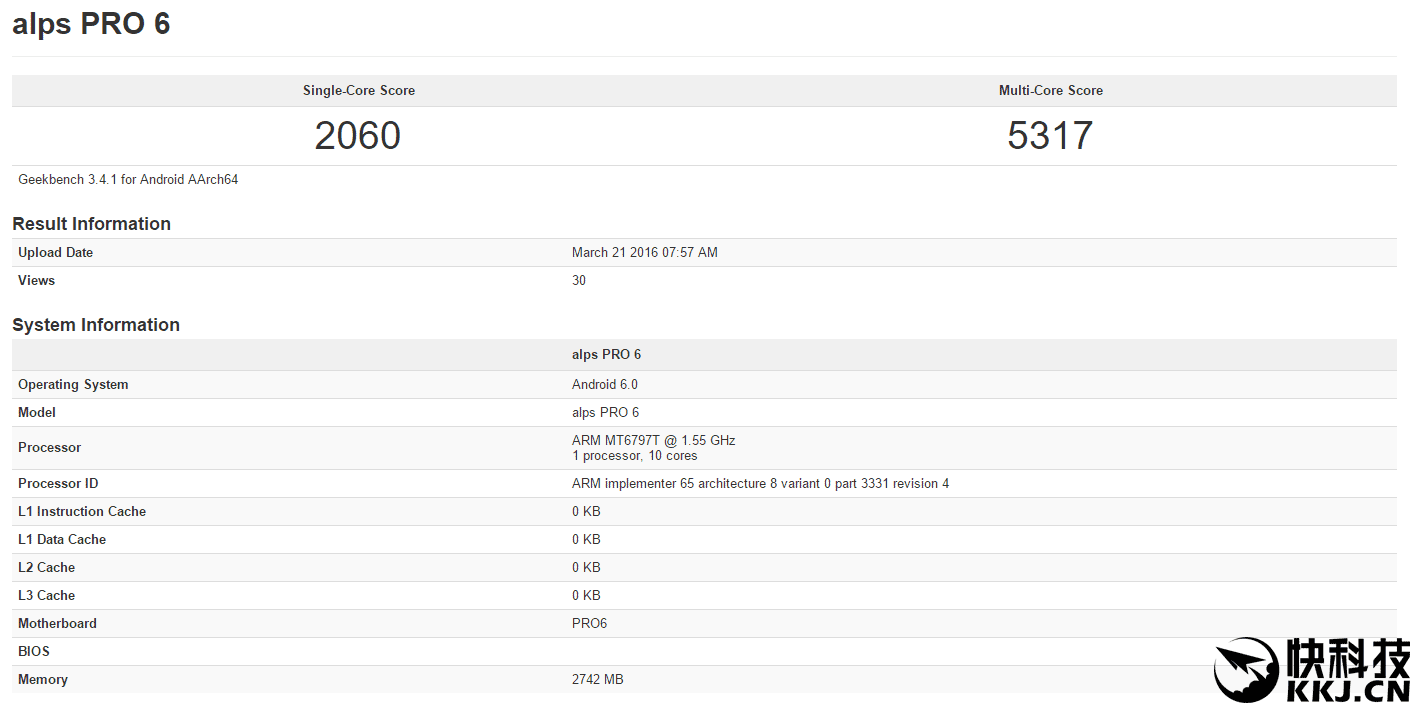
Task: Click the Views row label
Action: [36, 281]
